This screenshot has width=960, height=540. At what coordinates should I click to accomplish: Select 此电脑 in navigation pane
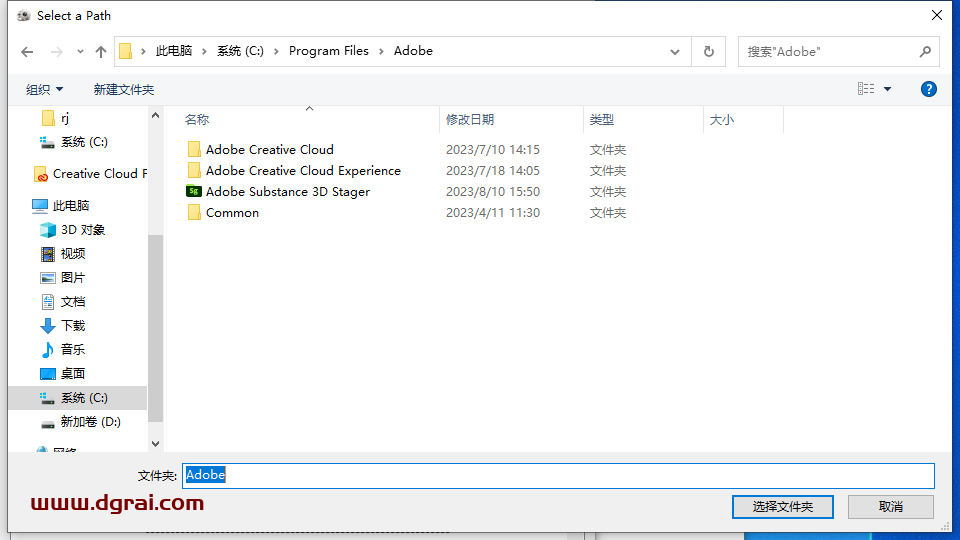coord(61,206)
